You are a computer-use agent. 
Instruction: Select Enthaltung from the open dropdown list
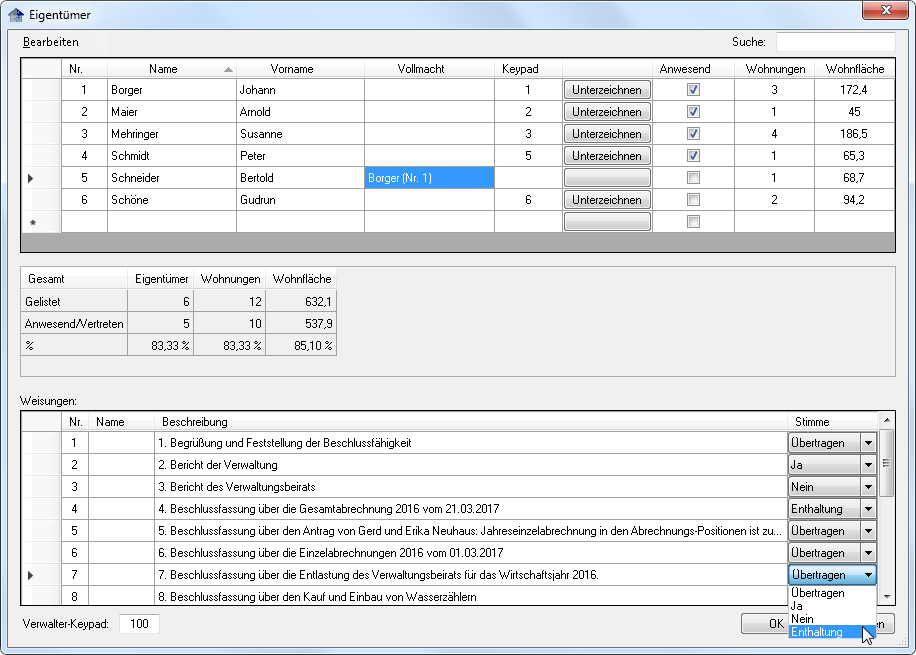817,632
